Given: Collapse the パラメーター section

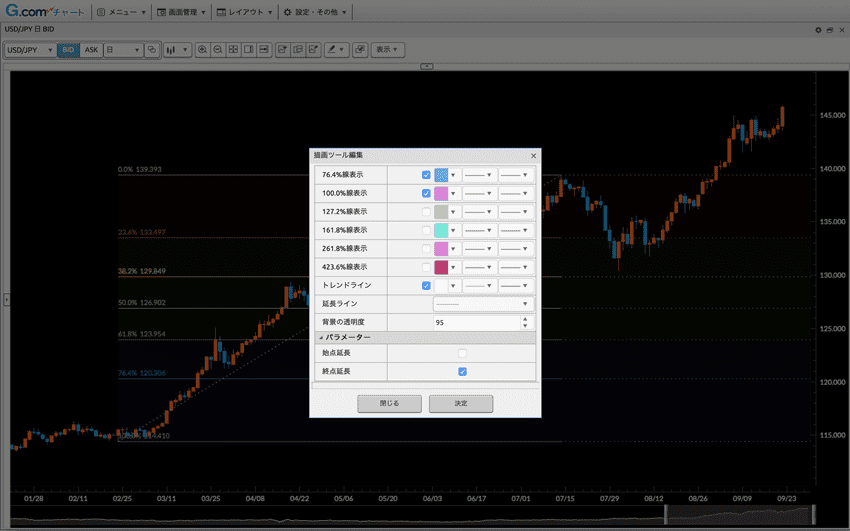Looking at the screenshot, I should click(321, 338).
